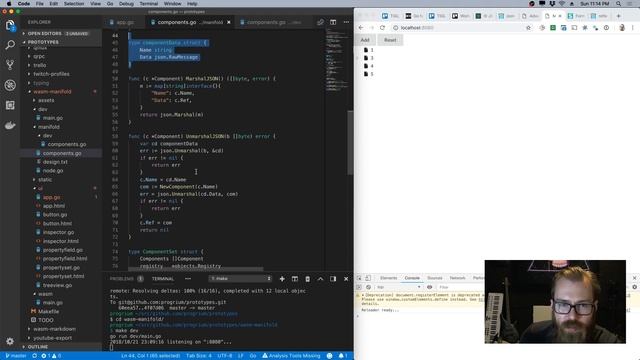This screenshot has width=640, height=360.
Task: Clear the DevTools console
Action: (x=368, y=287)
